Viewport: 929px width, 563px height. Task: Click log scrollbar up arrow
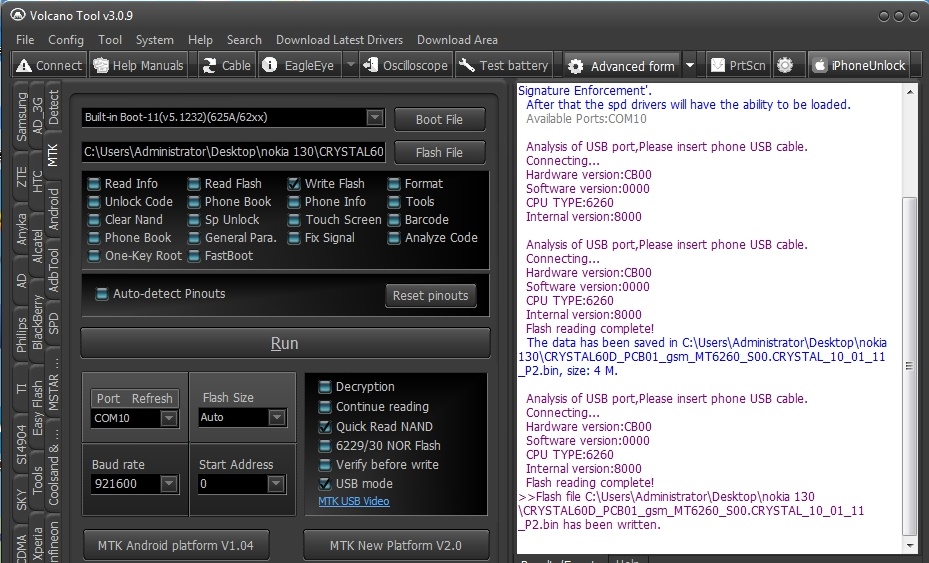pos(909,92)
